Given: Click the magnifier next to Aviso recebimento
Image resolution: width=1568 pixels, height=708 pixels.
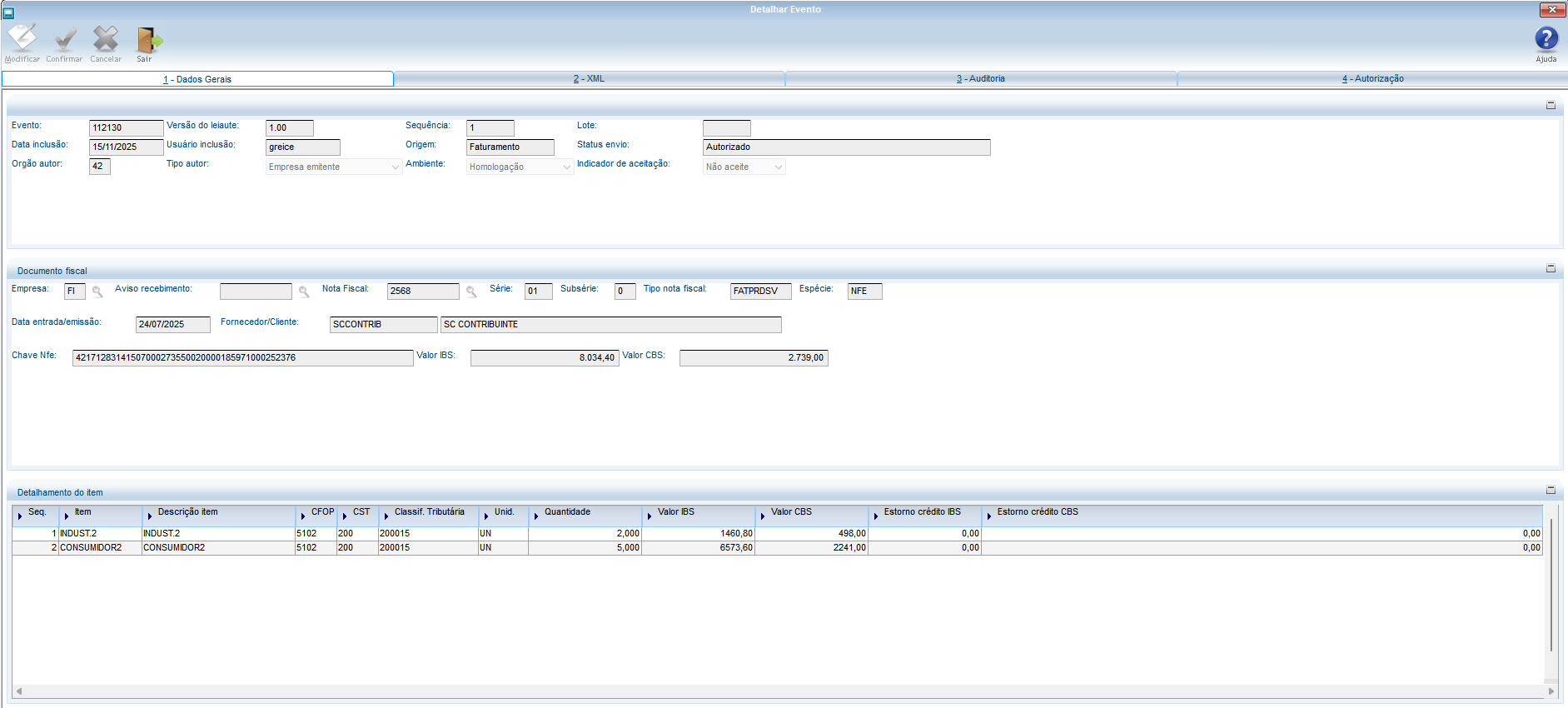Looking at the screenshot, I should (x=304, y=292).
